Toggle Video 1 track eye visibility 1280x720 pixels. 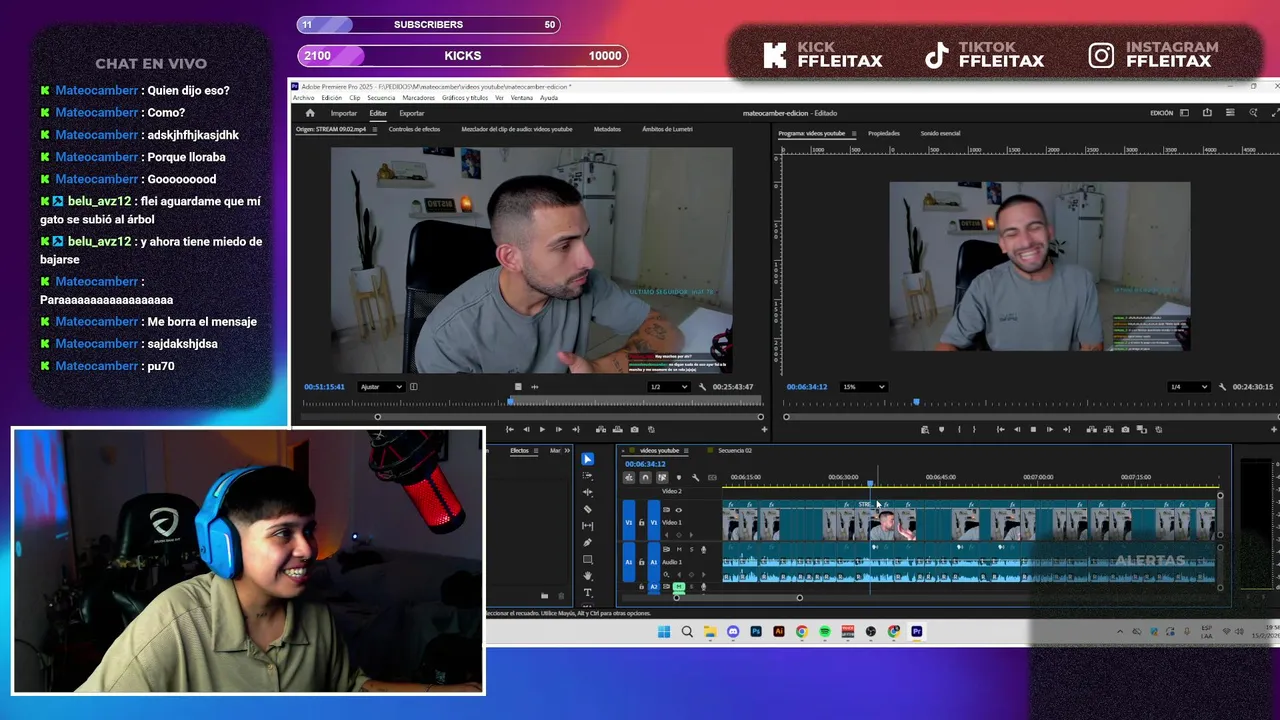pyautogui.click(x=679, y=510)
